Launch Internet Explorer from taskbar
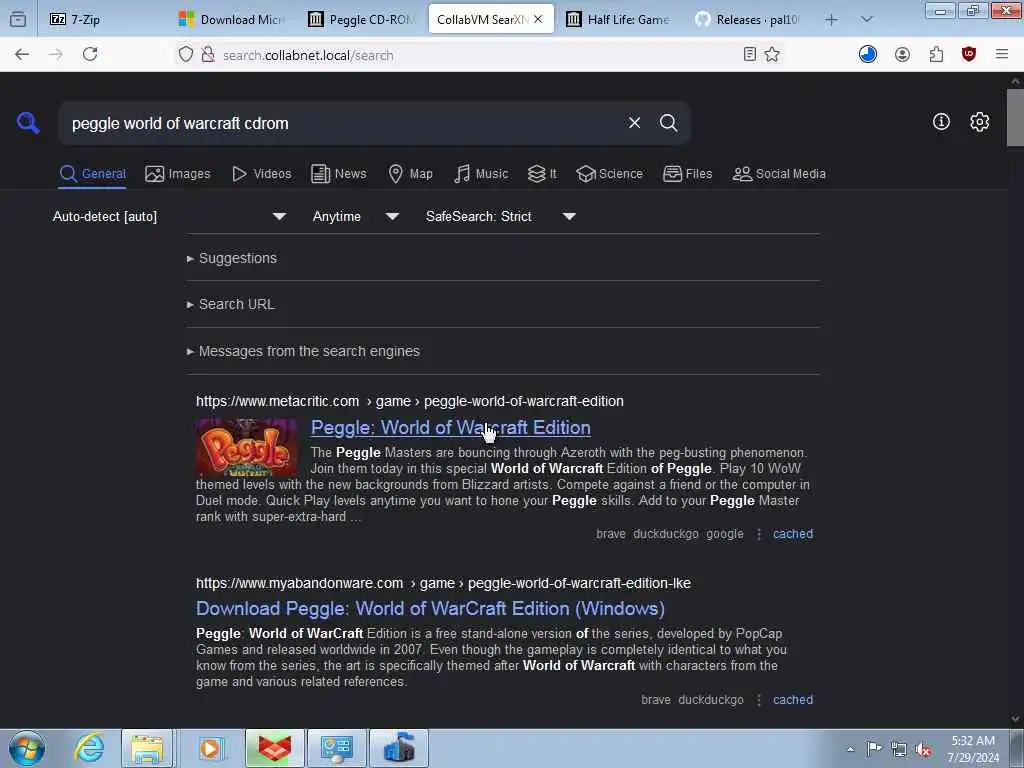 click(89, 748)
